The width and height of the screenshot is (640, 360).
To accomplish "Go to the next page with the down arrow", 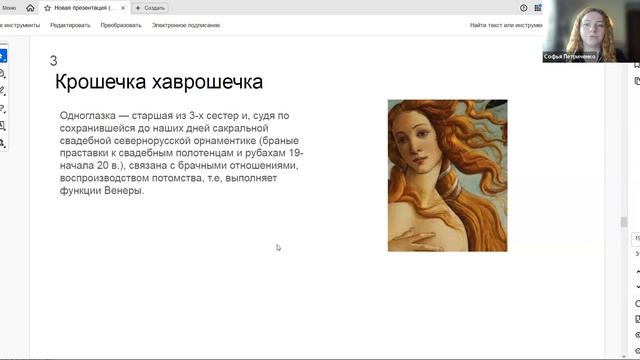I will tap(638, 287).
